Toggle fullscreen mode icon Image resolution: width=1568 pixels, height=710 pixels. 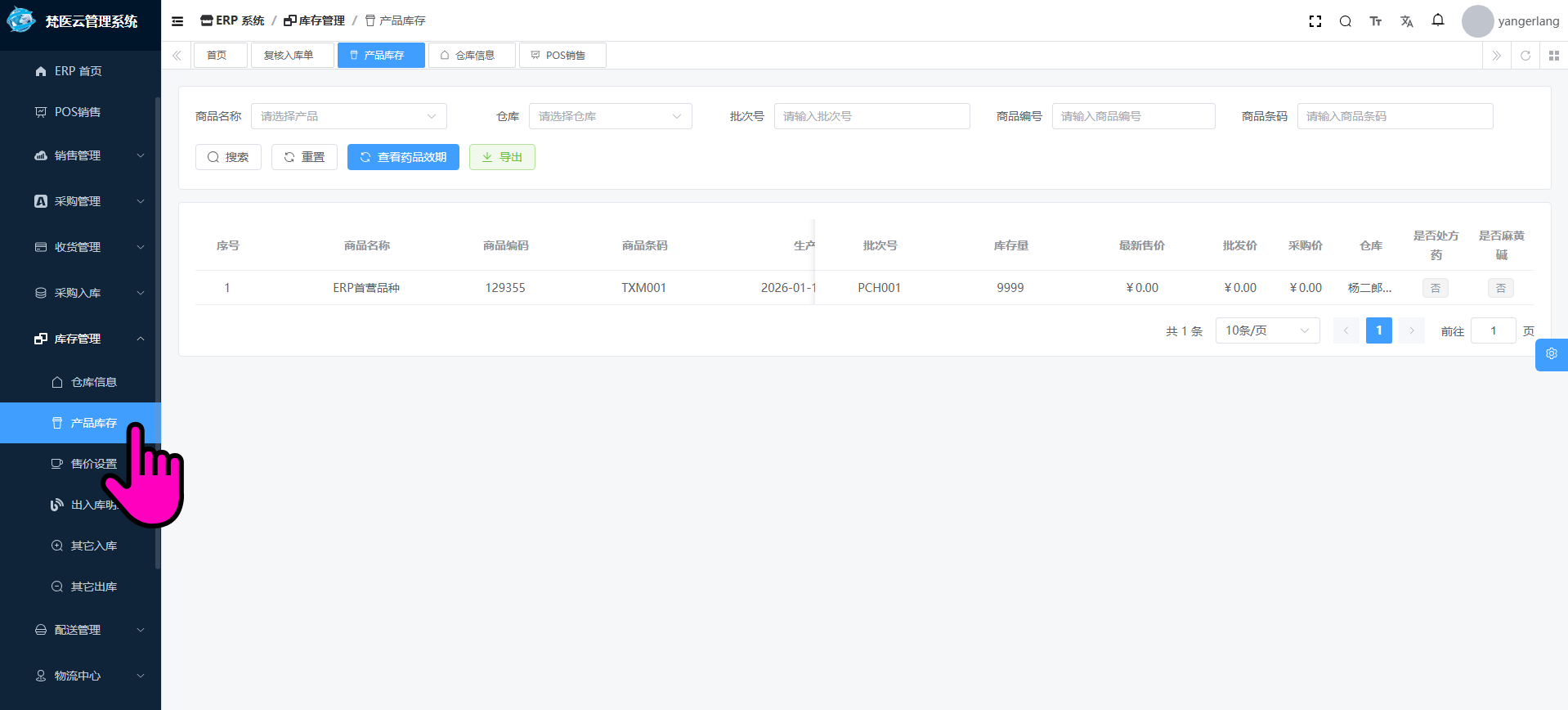pyautogui.click(x=1315, y=21)
